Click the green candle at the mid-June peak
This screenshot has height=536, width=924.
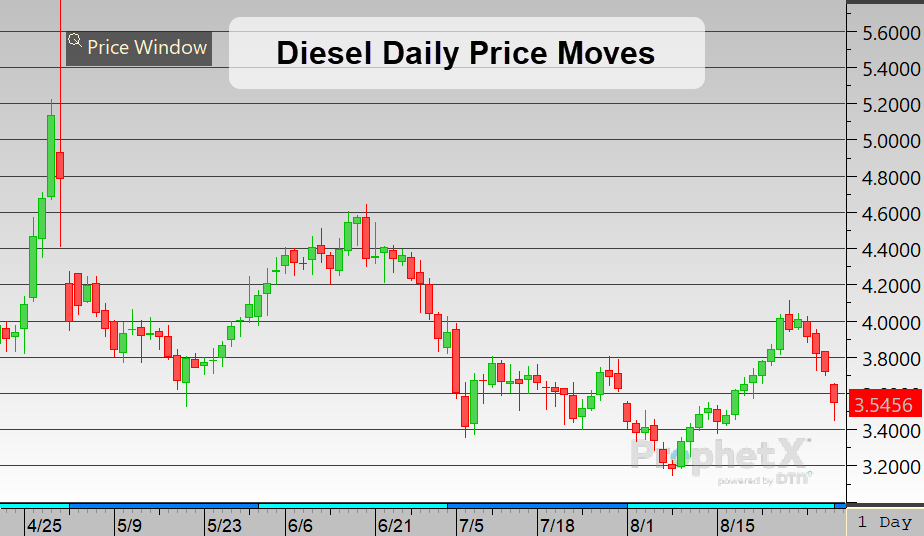[x=357, y=219]
